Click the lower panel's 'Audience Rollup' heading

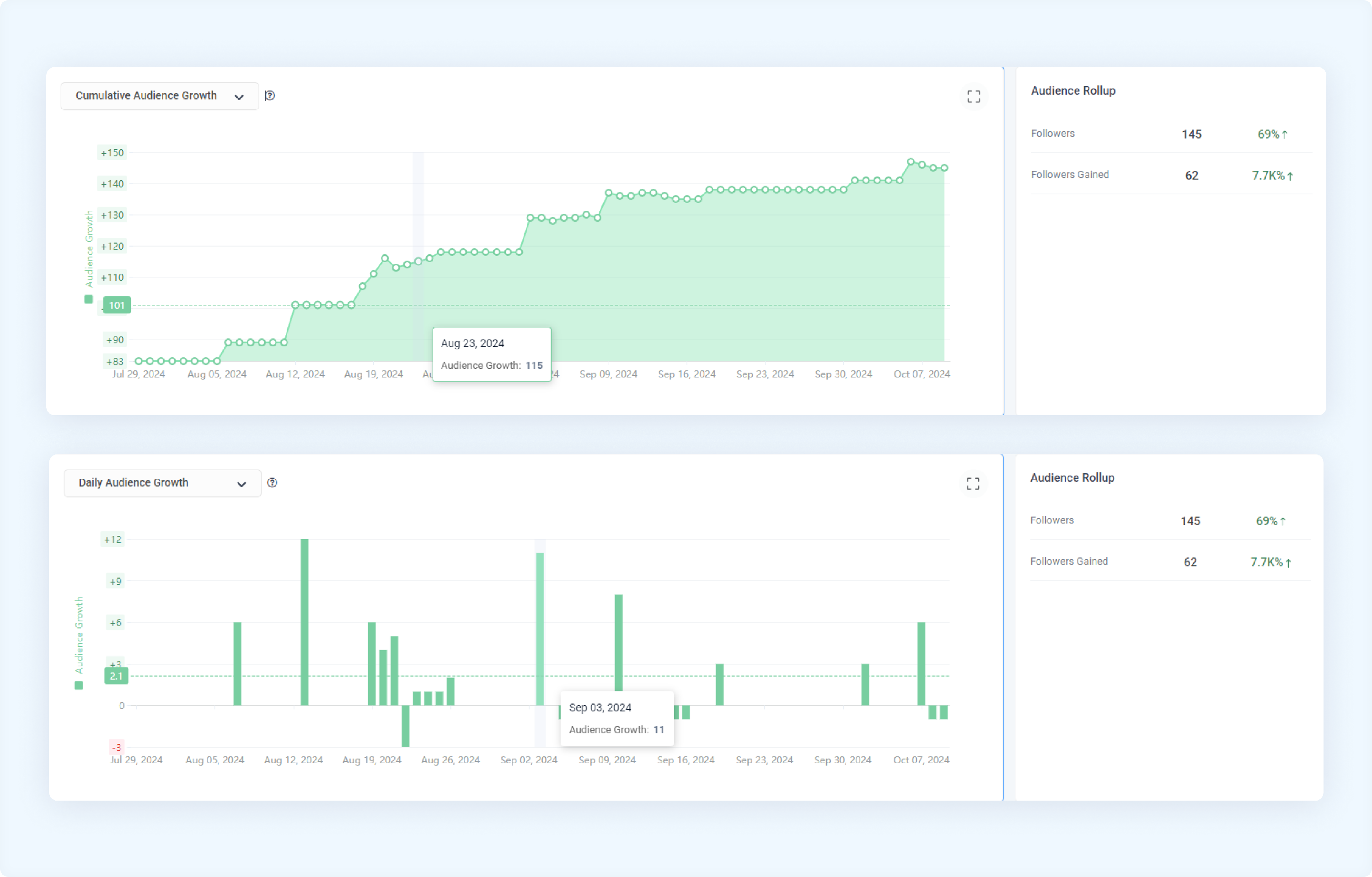(x=1072, y=478)
